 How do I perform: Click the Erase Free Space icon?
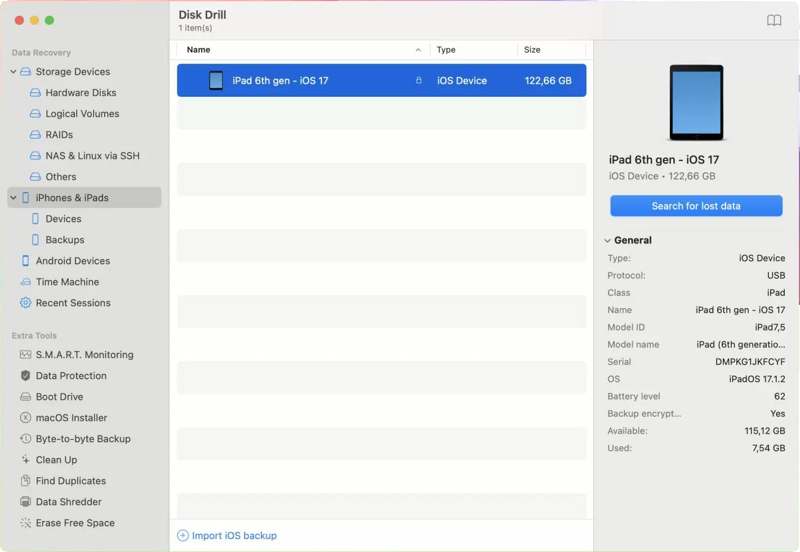pos(26,522)
